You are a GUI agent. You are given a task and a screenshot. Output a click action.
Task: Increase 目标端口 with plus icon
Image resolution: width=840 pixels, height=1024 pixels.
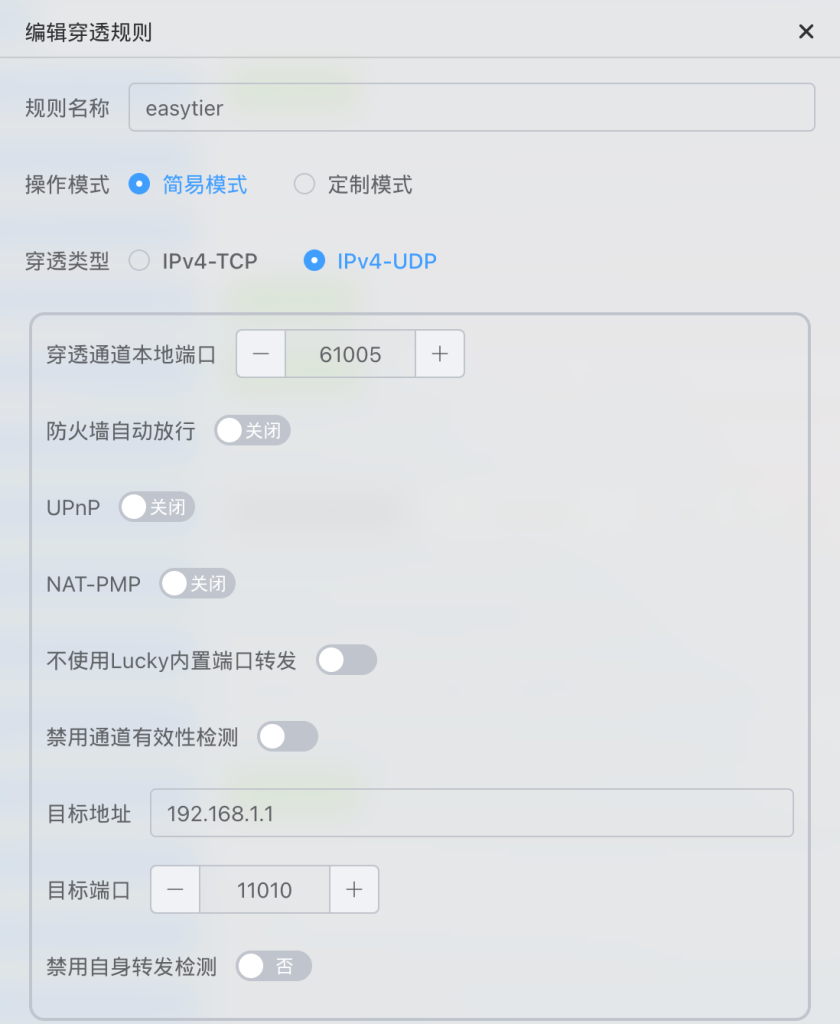point(353,890)
